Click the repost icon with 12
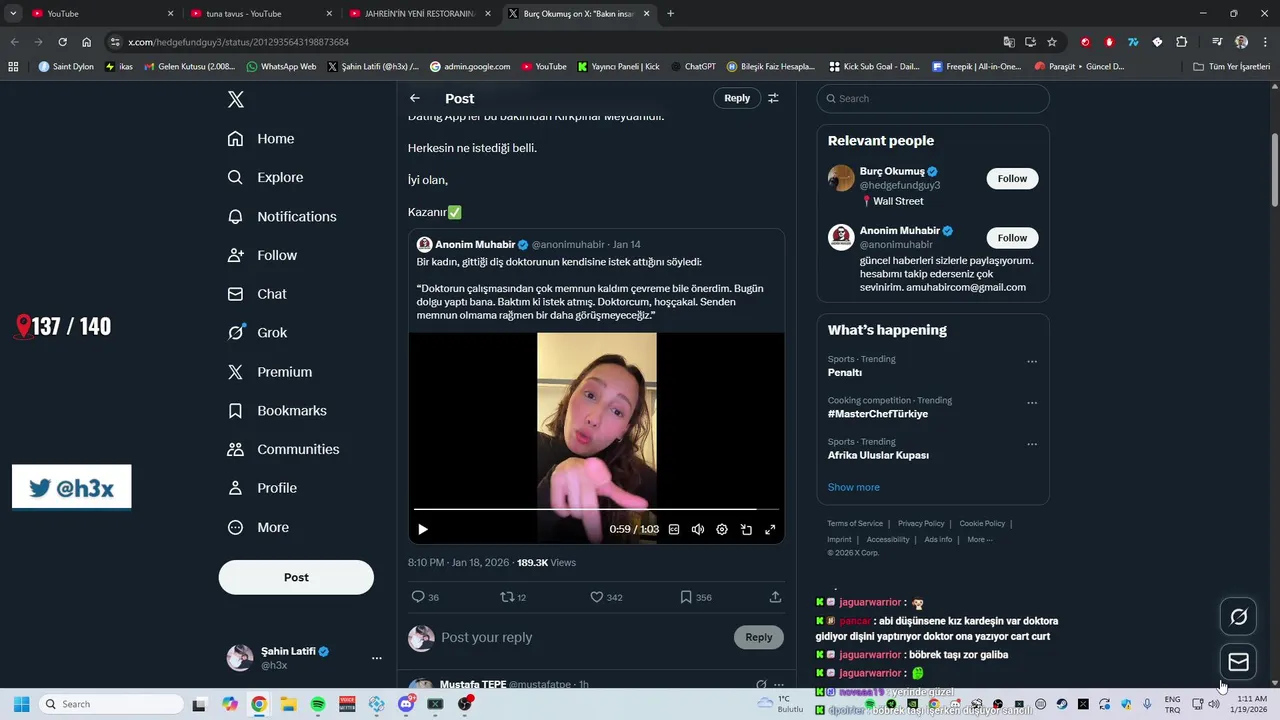Image resolution: width=1280 pixels, height=720 pixels. pyautogui.click(x=513, y=597)
